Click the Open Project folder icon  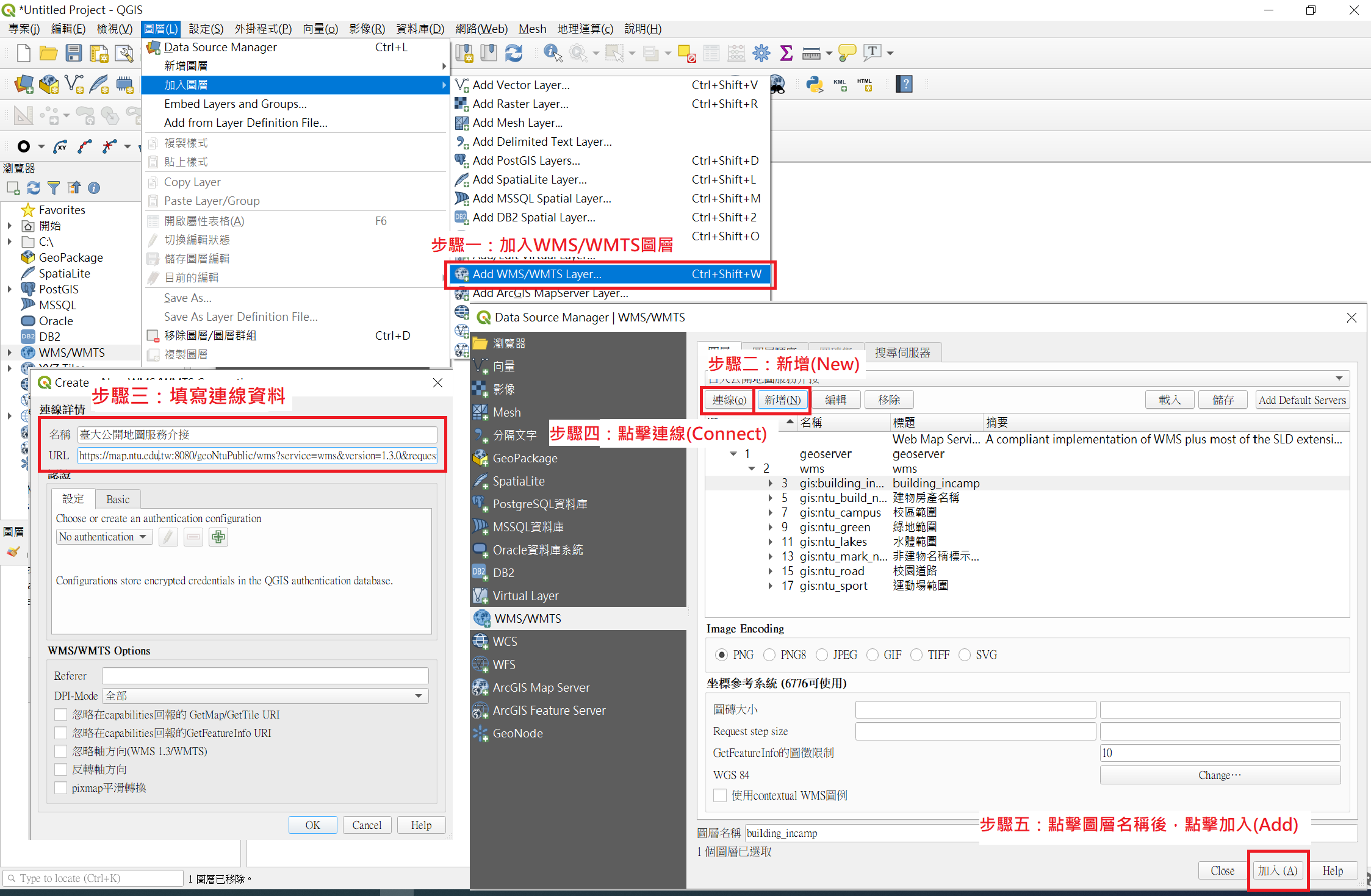pos(48,54)
